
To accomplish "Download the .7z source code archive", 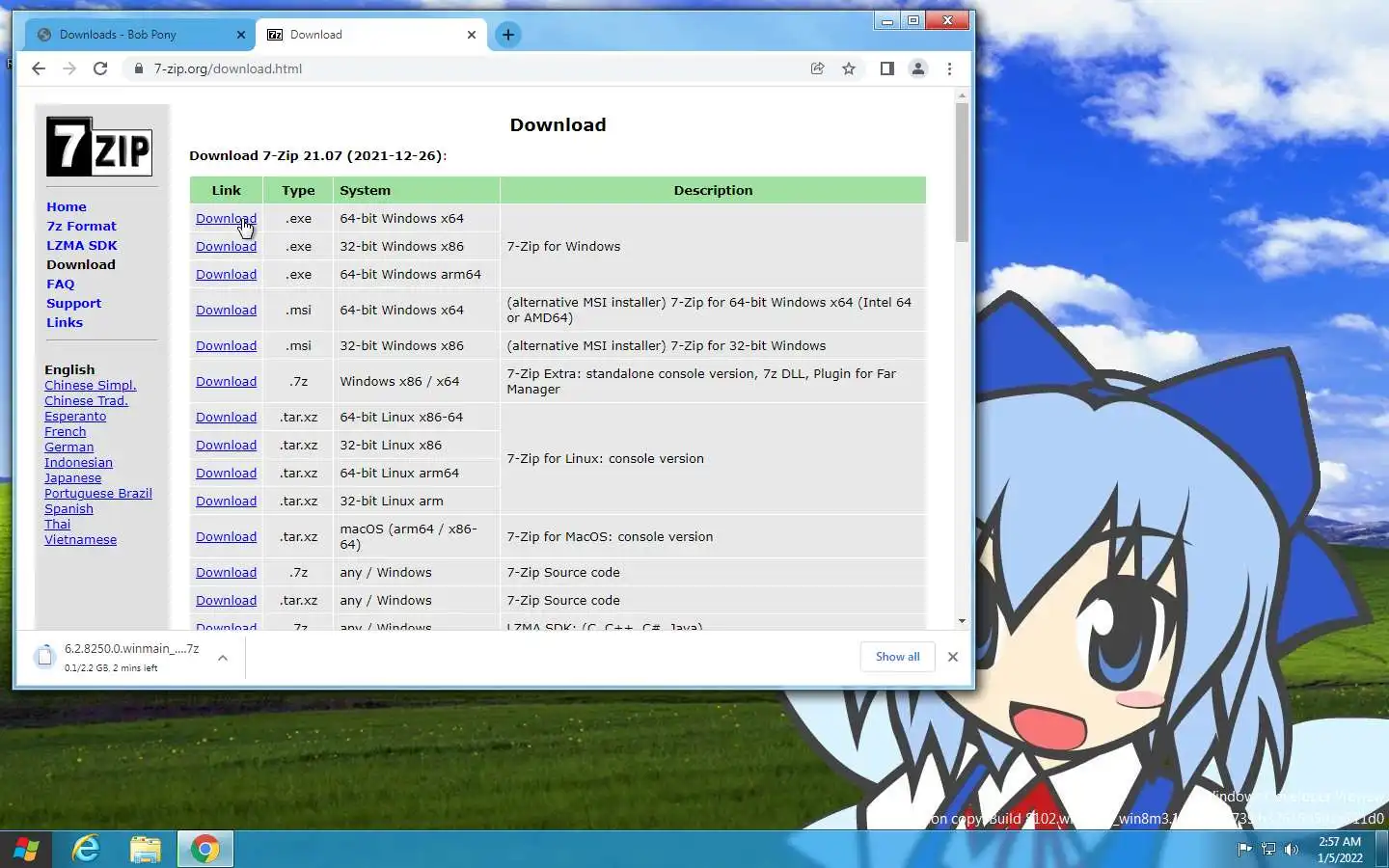I will click(x=226, y=572).
